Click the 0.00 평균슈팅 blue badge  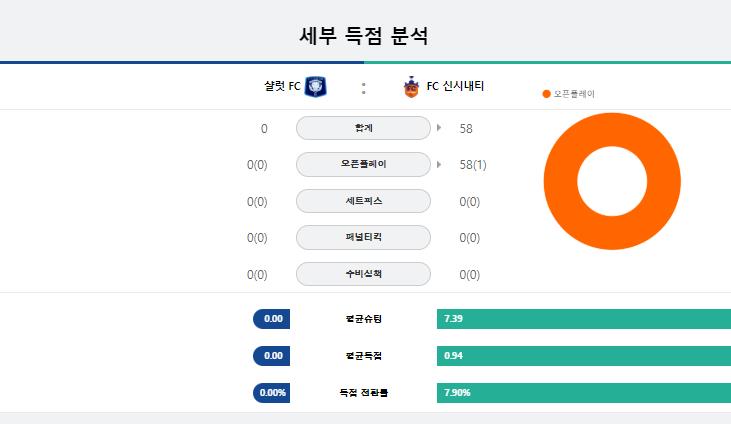(x=271, y=319)
